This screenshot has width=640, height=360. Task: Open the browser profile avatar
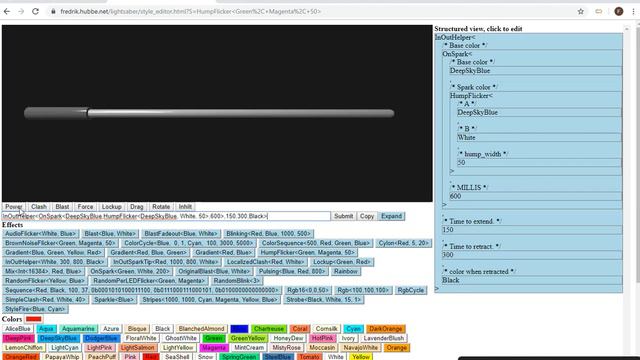pyautogui.click(x=619, y=11)
